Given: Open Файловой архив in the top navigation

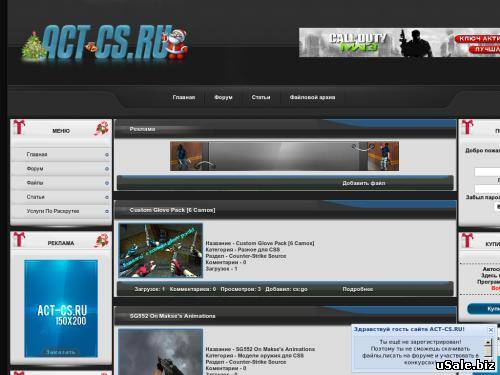Looking at the screenshot, I should pyautogui.click(x=312, y=97).
